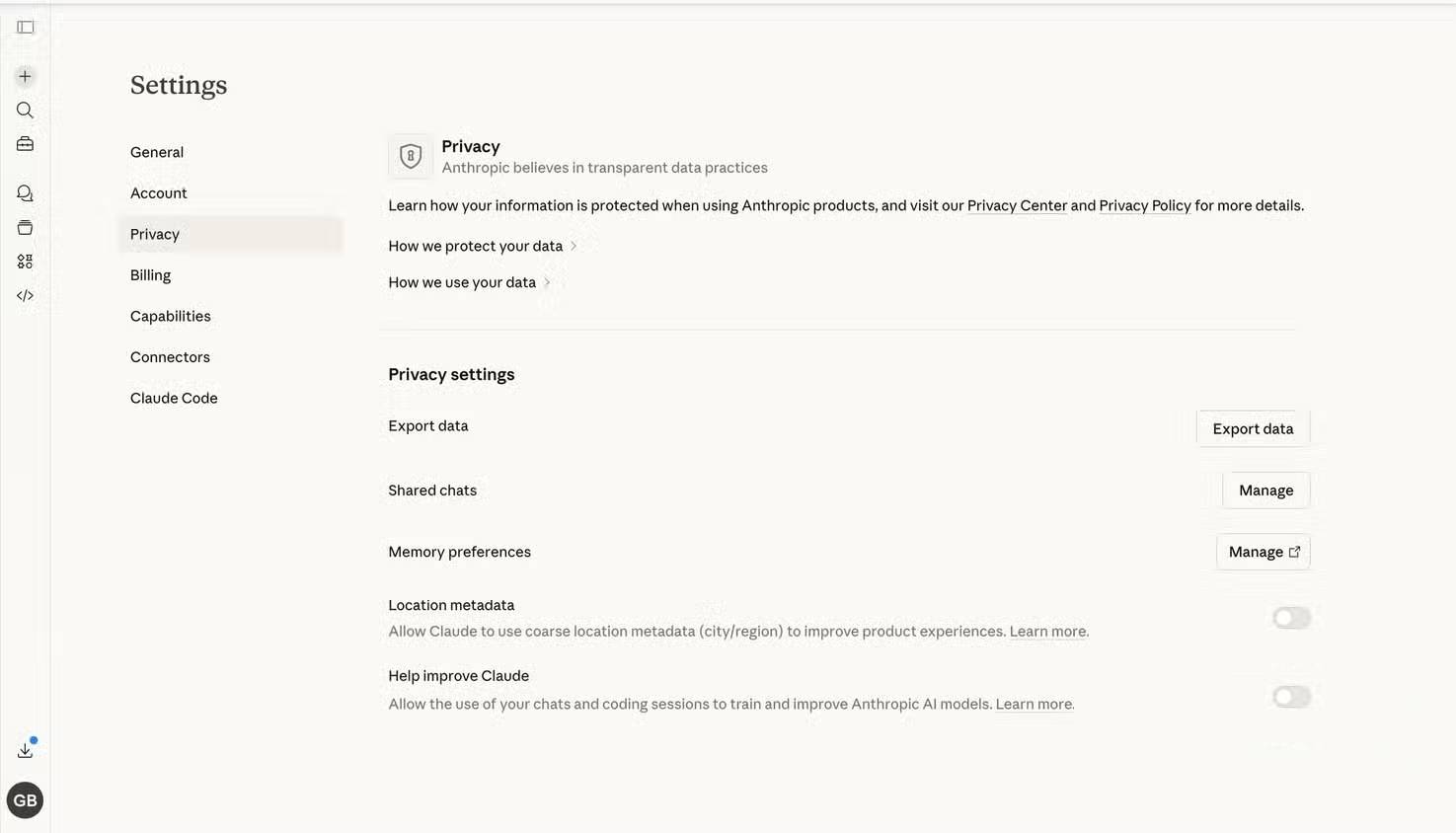Toggle the left sidebar panel icon
Image resolution: width=1456 pixels, height=833 pixels.
pos(26,28)
